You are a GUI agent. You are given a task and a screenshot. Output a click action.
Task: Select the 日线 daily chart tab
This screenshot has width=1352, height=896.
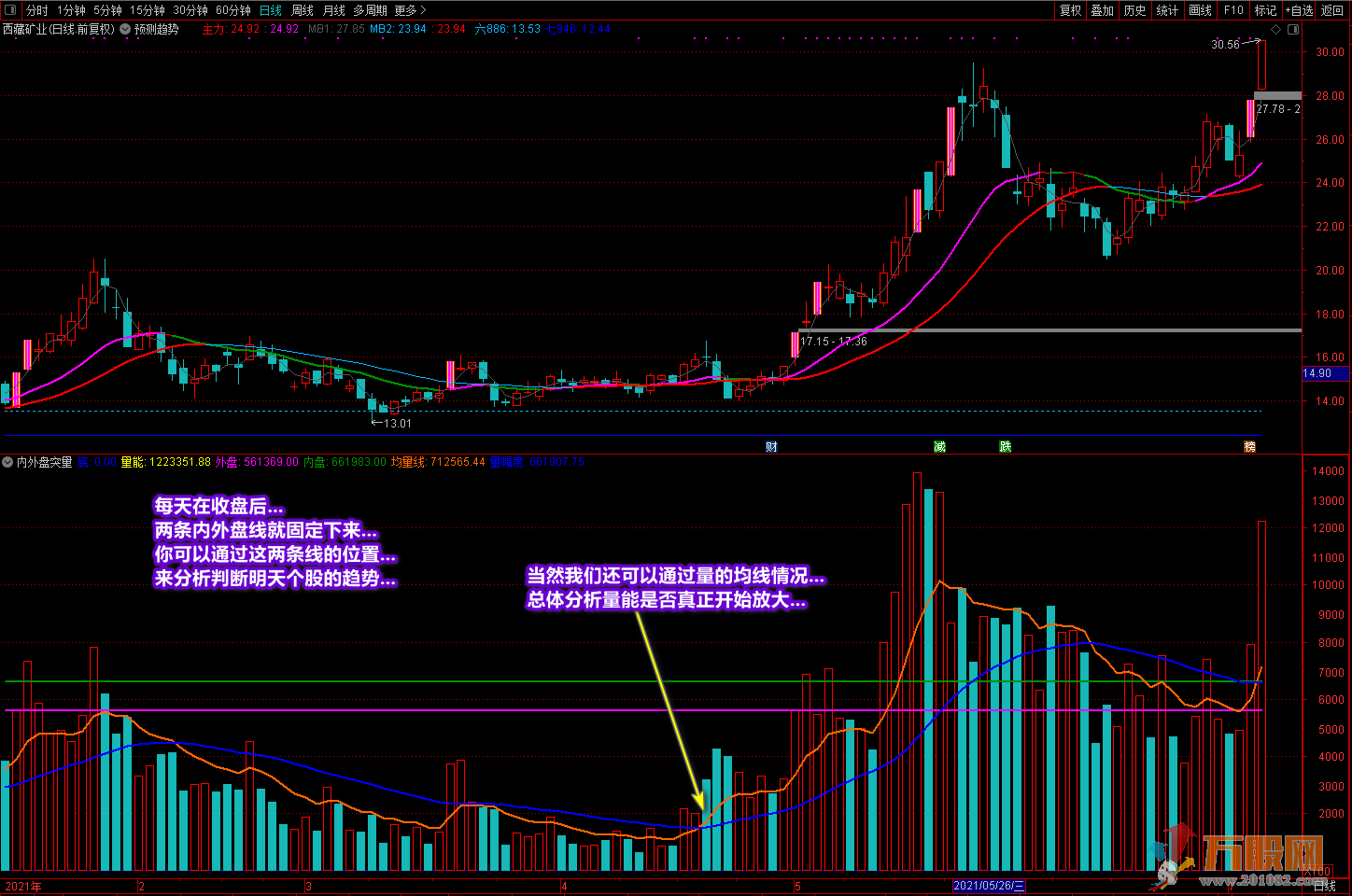[271, 10]
